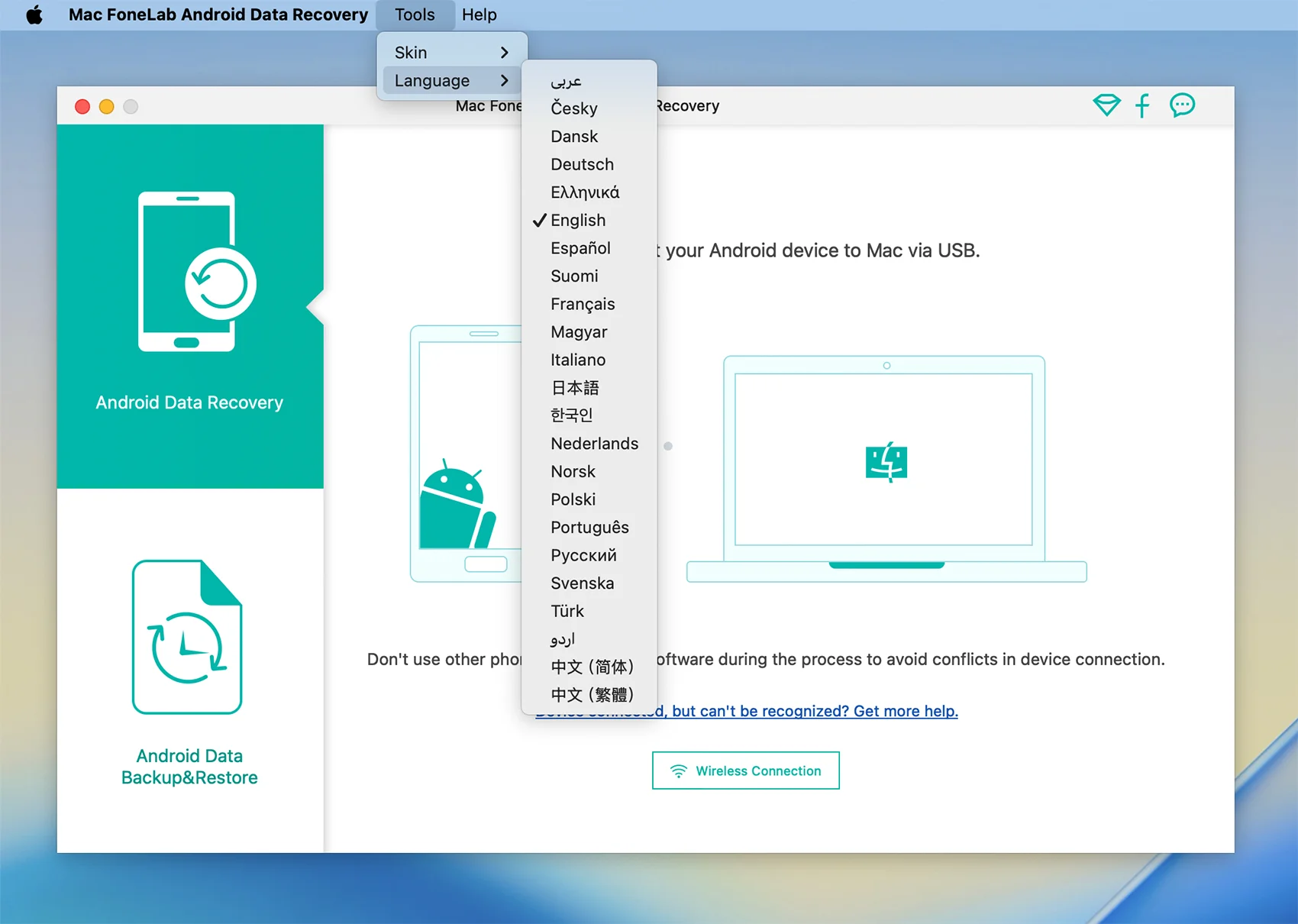Open the Apple menu

[34, 15]
